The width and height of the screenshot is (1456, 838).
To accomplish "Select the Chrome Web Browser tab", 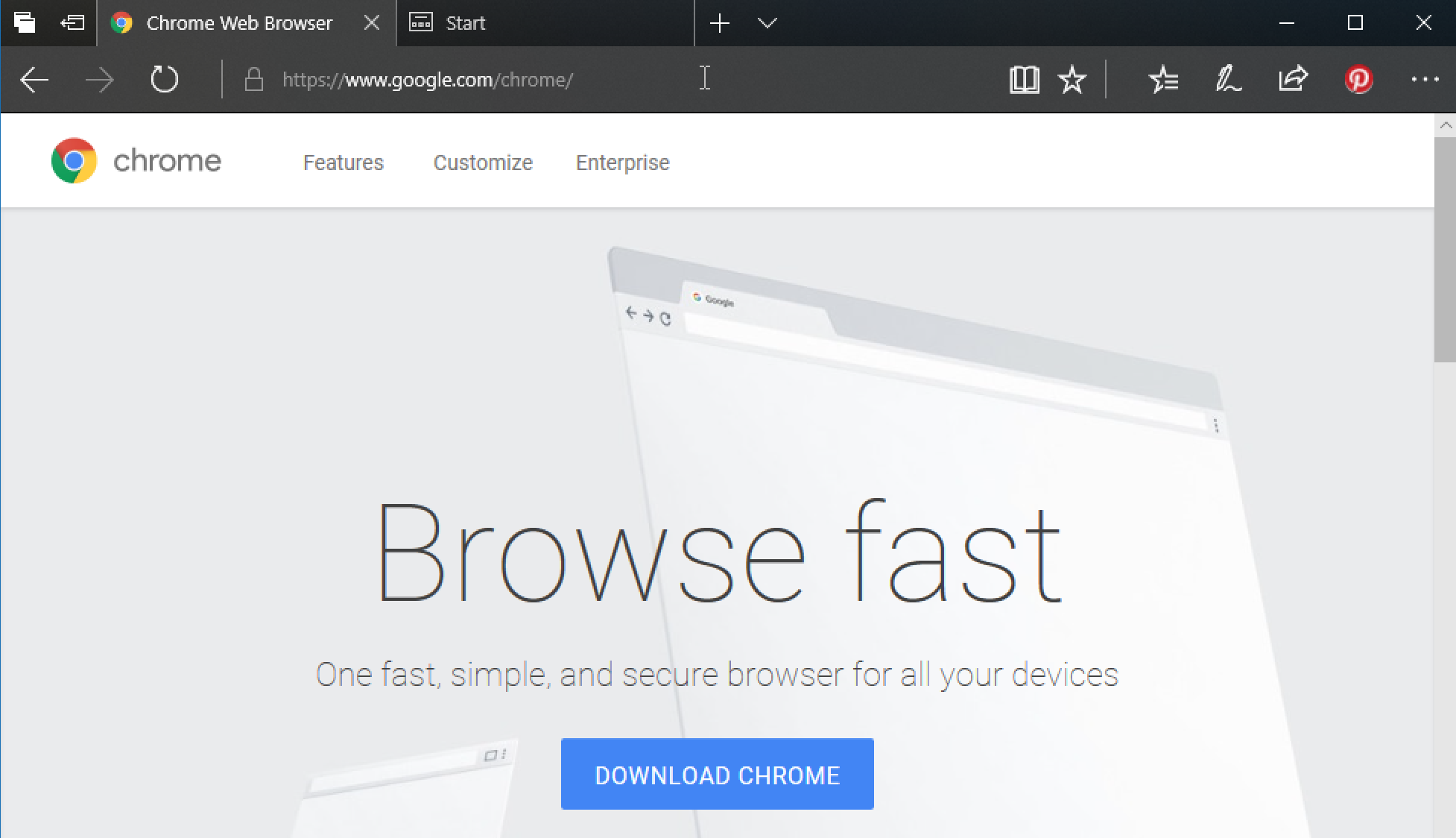I will (246, 23).
